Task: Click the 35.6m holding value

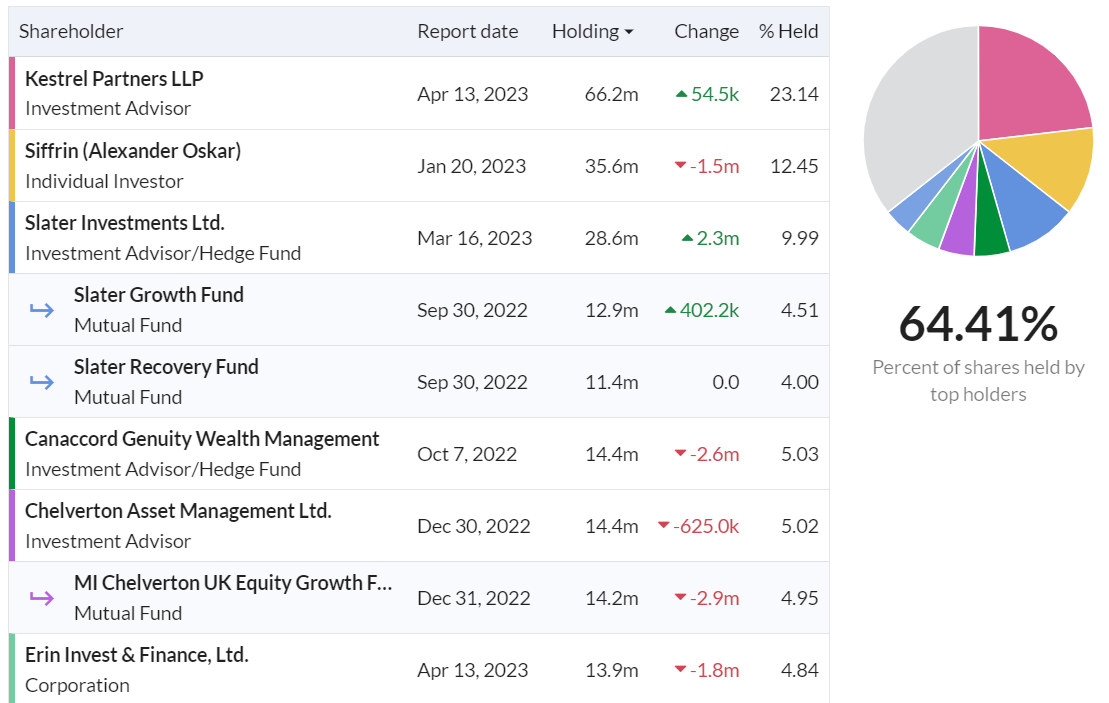Action: (x=611, y=166)
